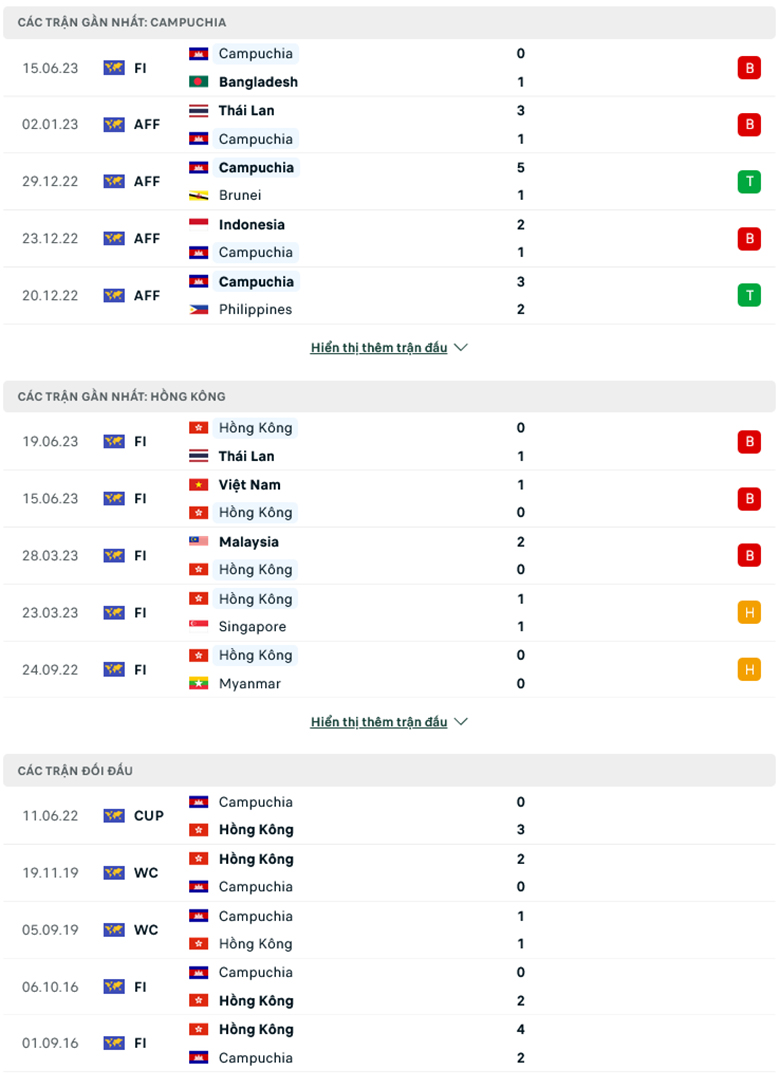Open the Hiển thị thêm trận đấu link

pyautogui.click(x=380, y=347)
